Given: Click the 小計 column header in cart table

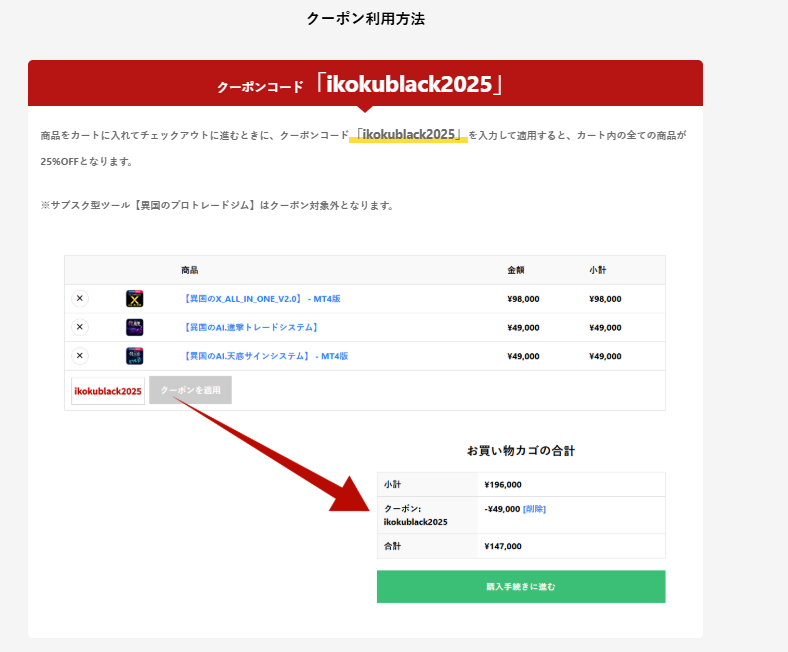Looking at the screenshot, I should pyautogui.click(x=598, y=270).
